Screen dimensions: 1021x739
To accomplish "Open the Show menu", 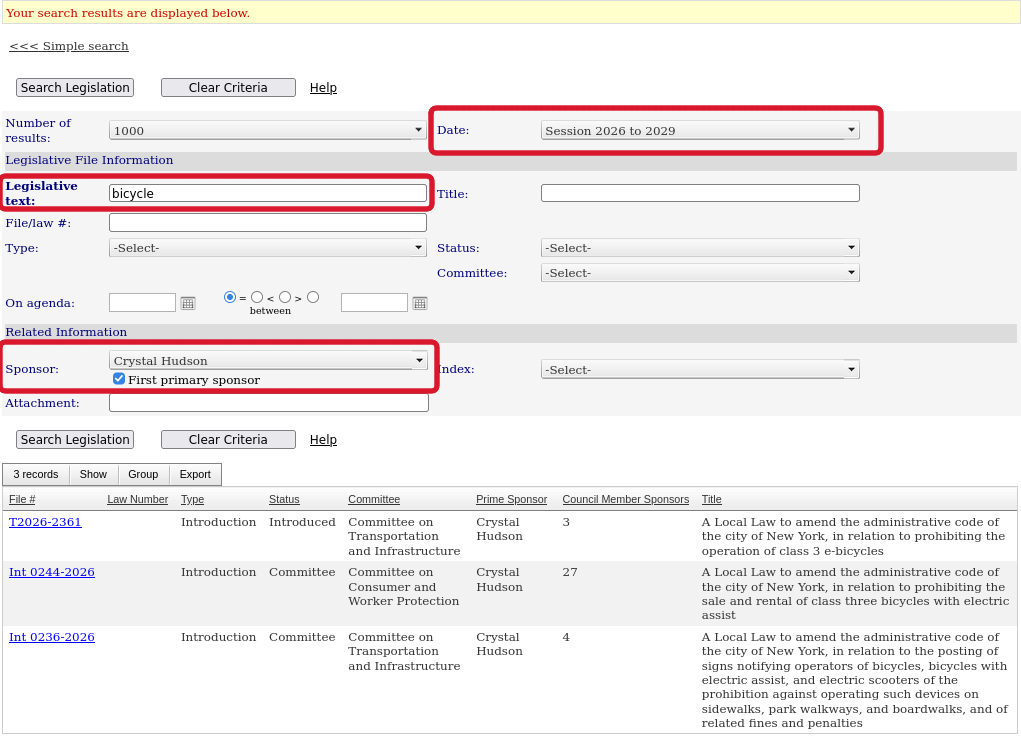I will tap(93, 474).
